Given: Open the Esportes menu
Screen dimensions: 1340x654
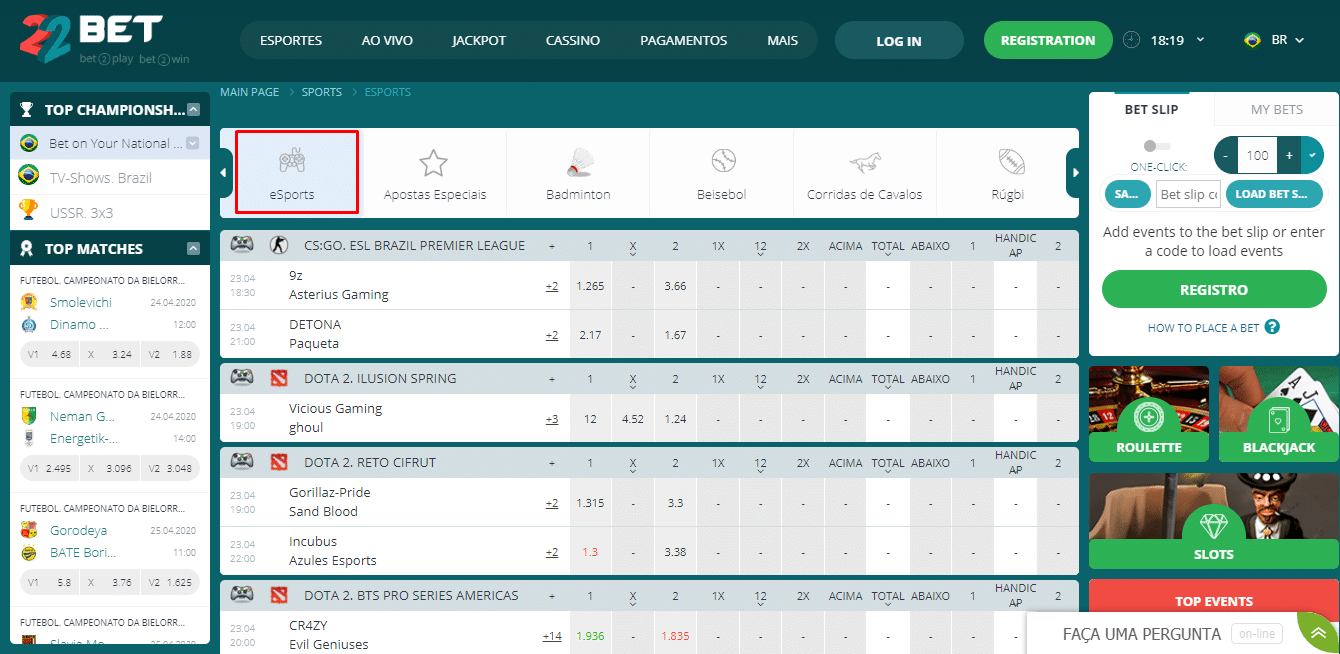Looking at the screenshot, I should 291,41.
